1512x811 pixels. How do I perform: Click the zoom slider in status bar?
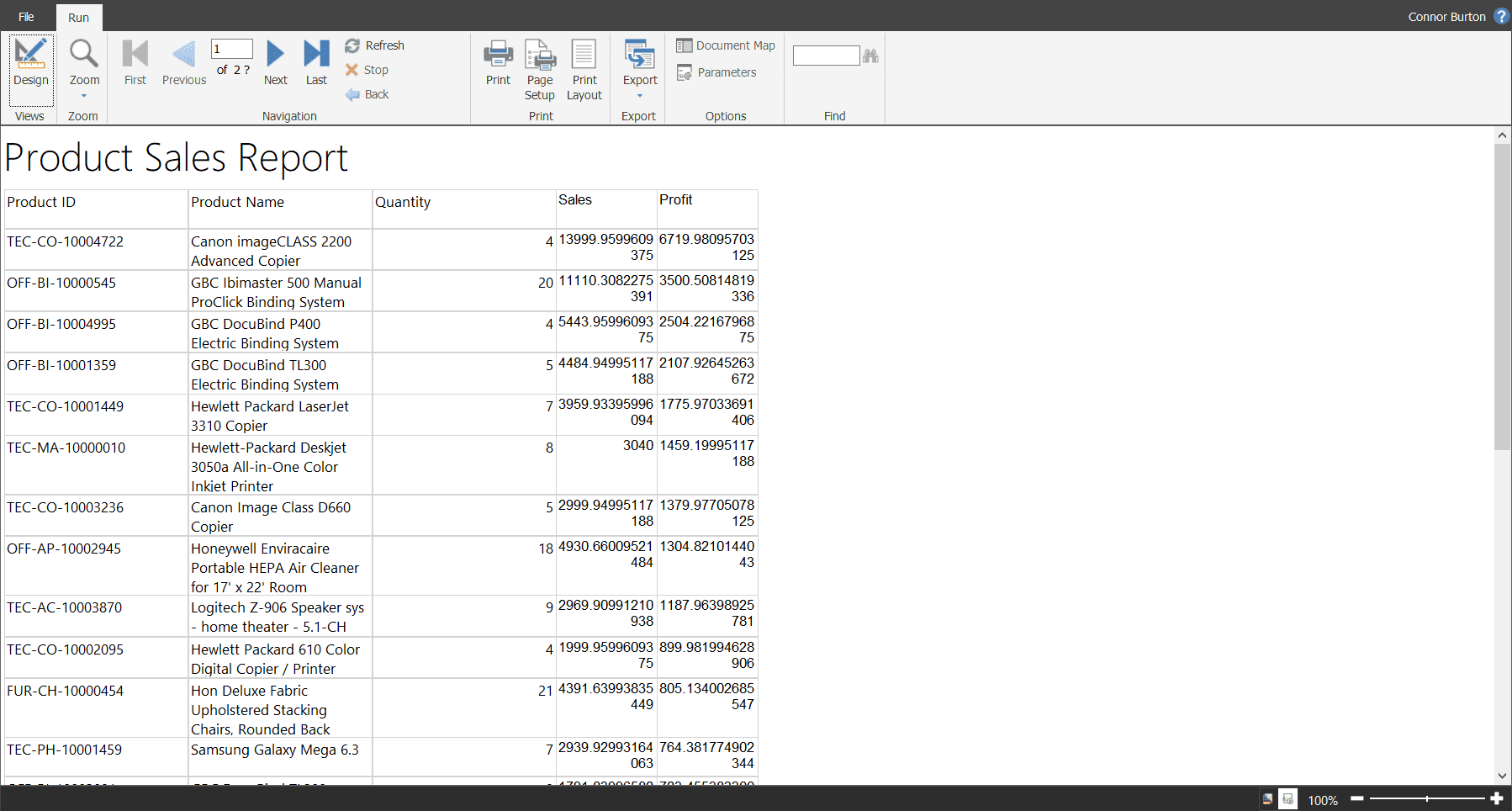point(1427,798)
